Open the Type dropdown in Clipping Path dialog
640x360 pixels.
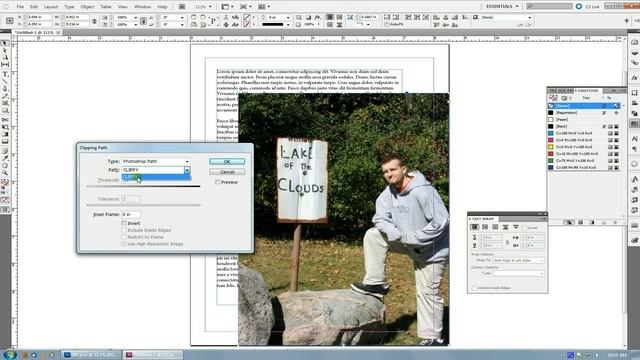pos(156,161)
